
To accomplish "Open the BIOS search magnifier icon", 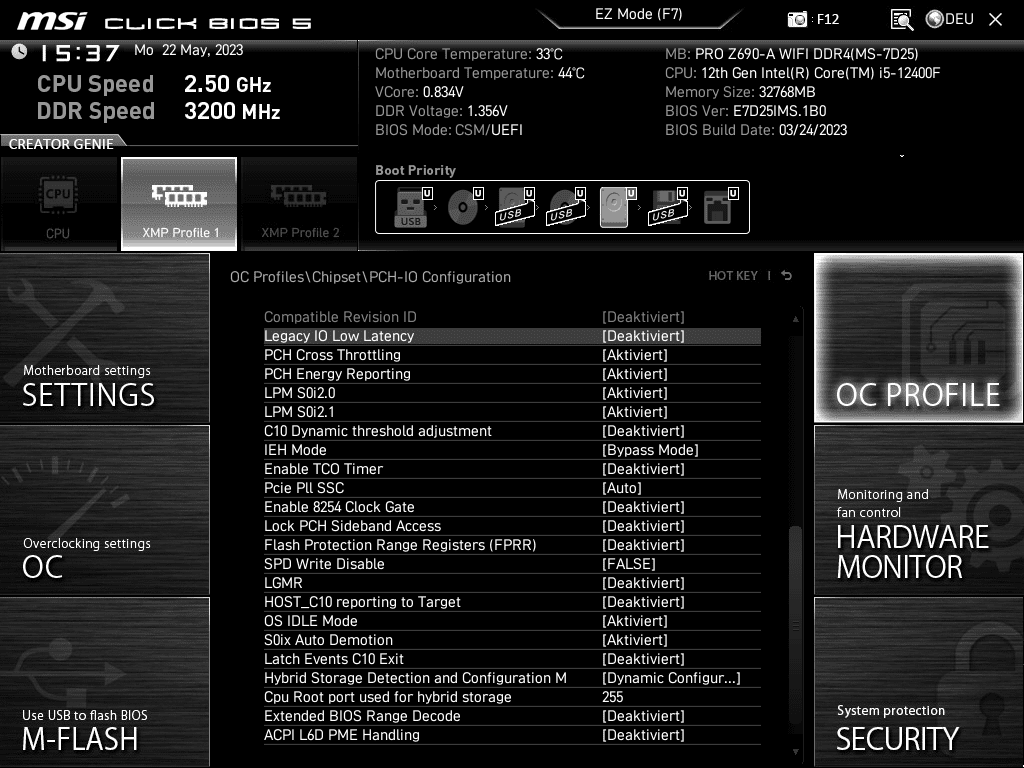I will pyautogui.click(x=901, y=20).
